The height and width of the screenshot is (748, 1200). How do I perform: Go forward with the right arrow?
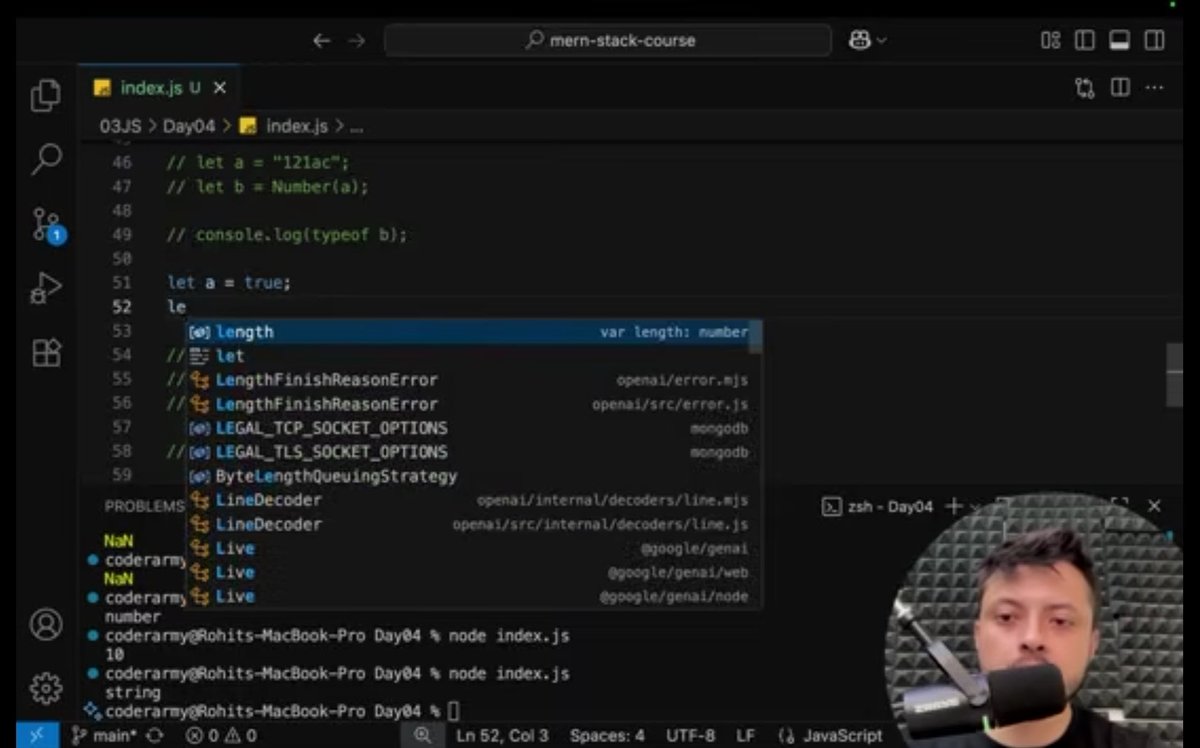[x=356, y=40]
